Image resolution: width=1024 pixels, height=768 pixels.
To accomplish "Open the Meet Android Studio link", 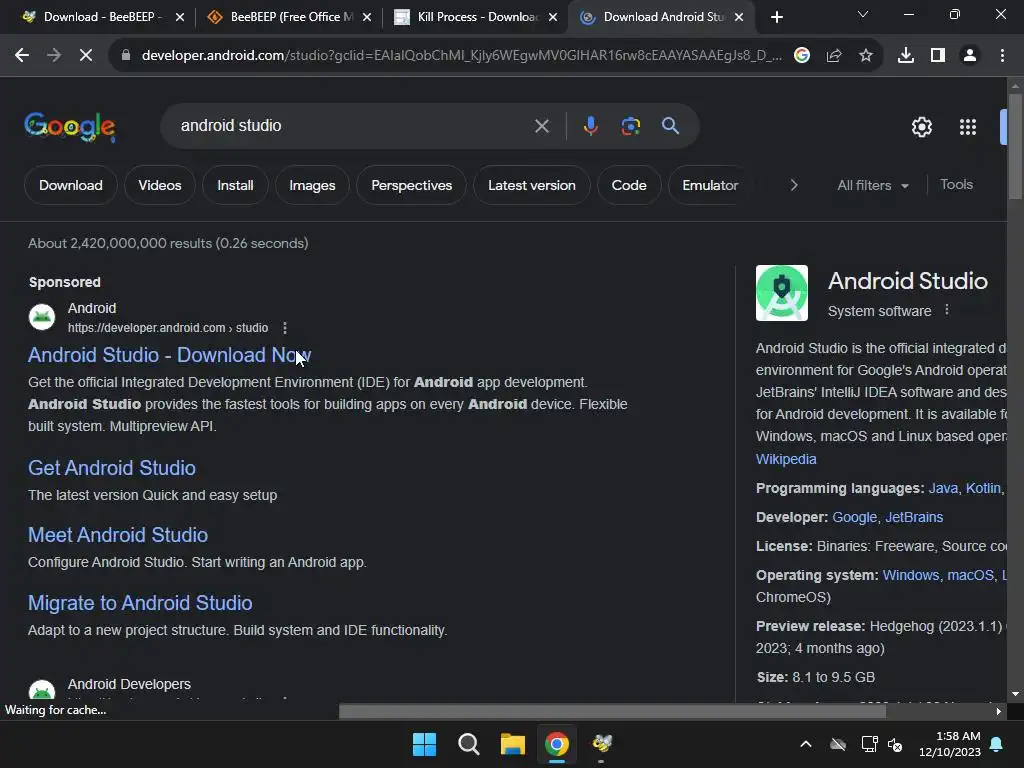I will [118, 535].
